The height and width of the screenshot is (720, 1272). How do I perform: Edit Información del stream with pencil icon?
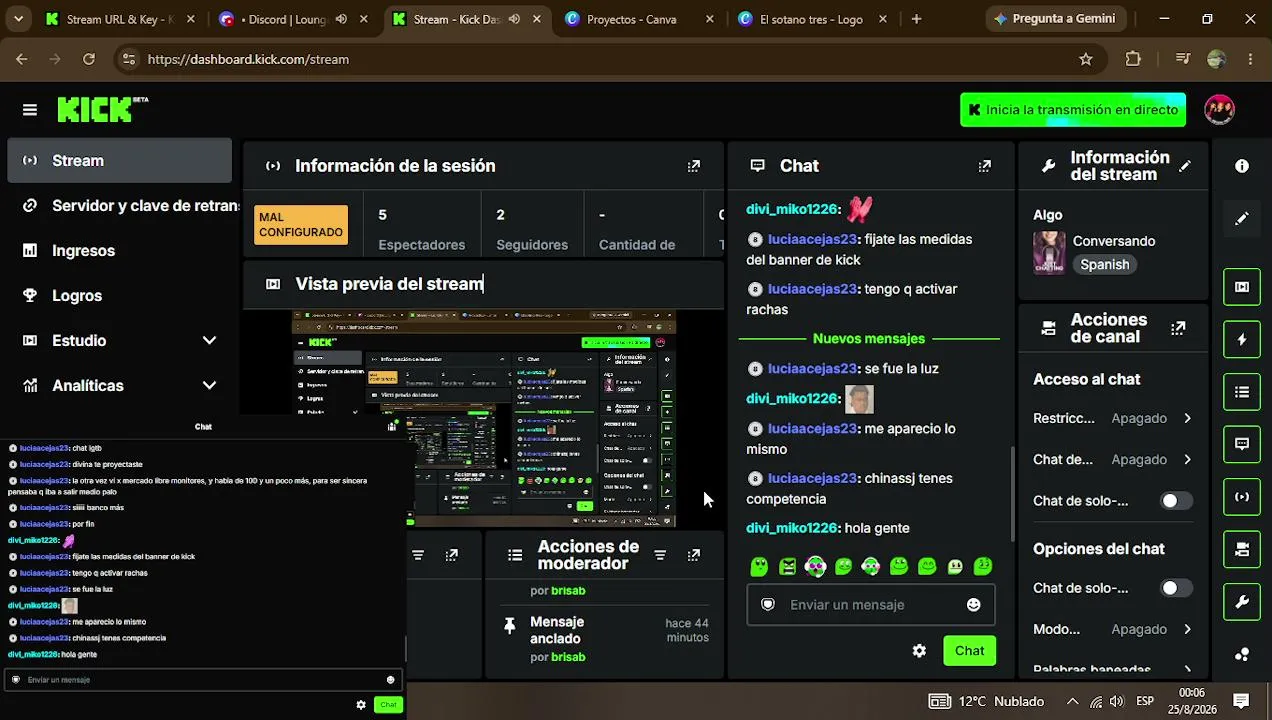tap(1185, 166)
